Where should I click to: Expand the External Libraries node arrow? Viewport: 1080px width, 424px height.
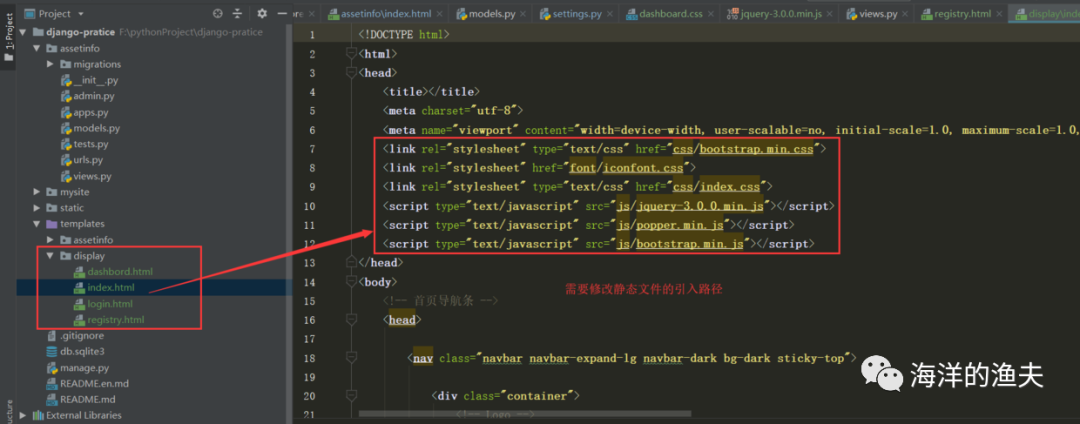pos(23,415)
